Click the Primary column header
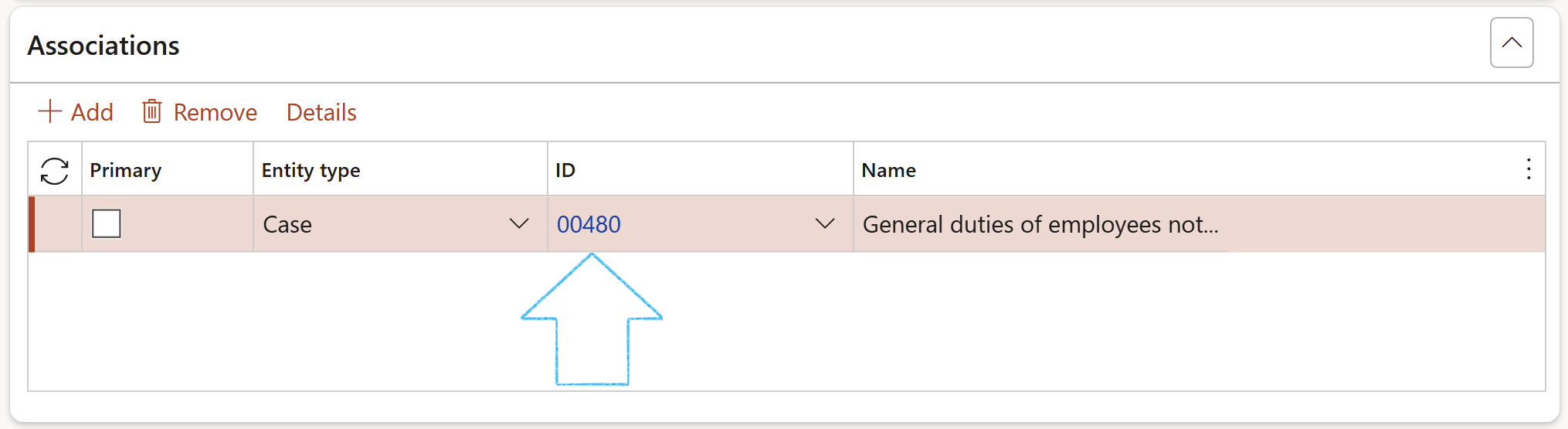 coord(126,170)
